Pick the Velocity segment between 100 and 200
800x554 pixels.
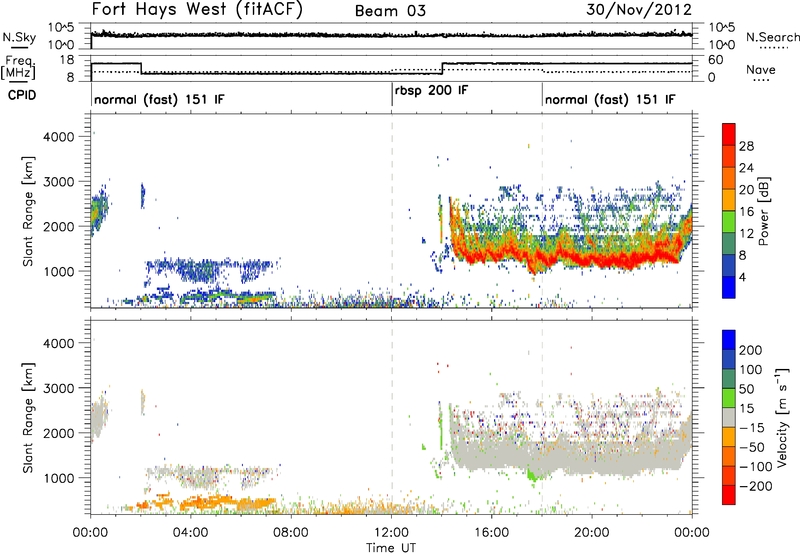(729, 360)
